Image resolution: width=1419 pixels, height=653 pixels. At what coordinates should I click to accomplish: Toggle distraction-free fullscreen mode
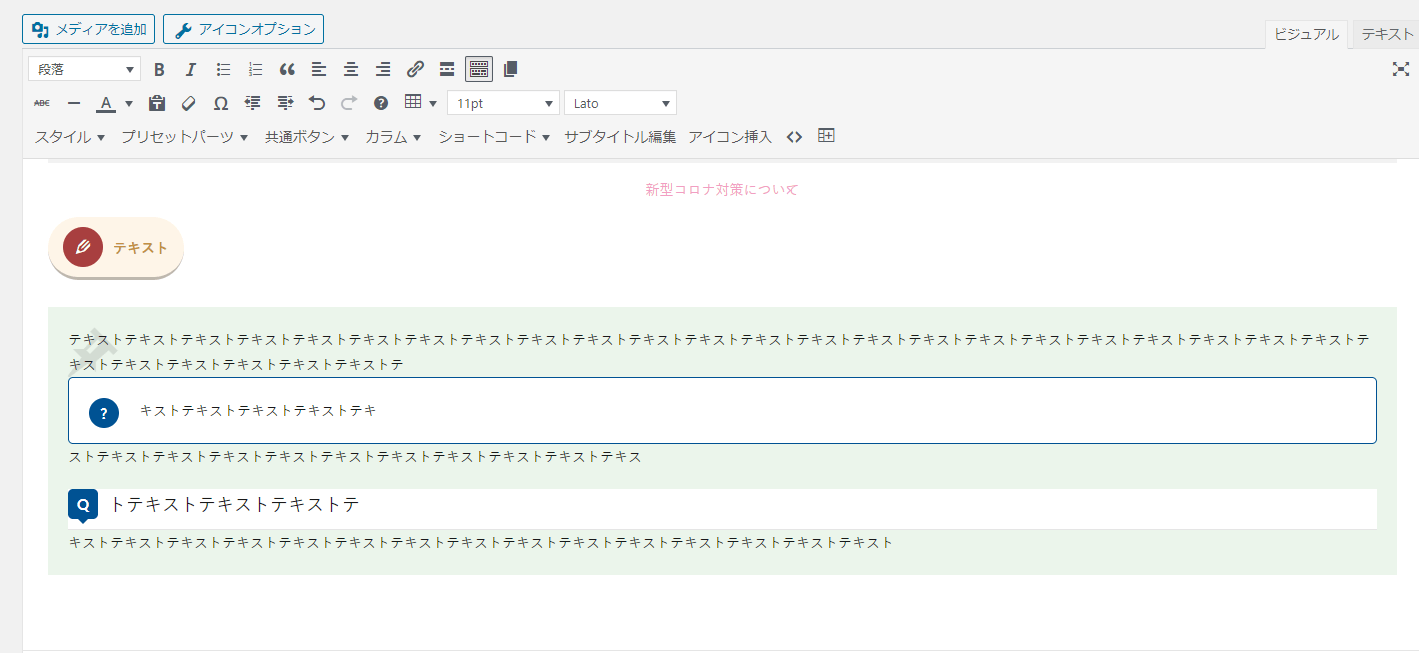coord(1400,69)
